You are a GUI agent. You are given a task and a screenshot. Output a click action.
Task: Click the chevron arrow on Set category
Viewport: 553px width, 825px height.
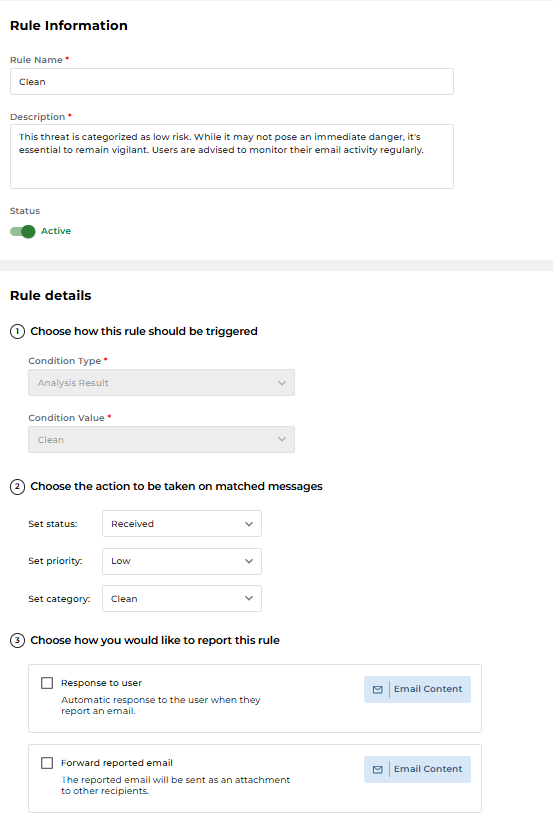point(249,598)
